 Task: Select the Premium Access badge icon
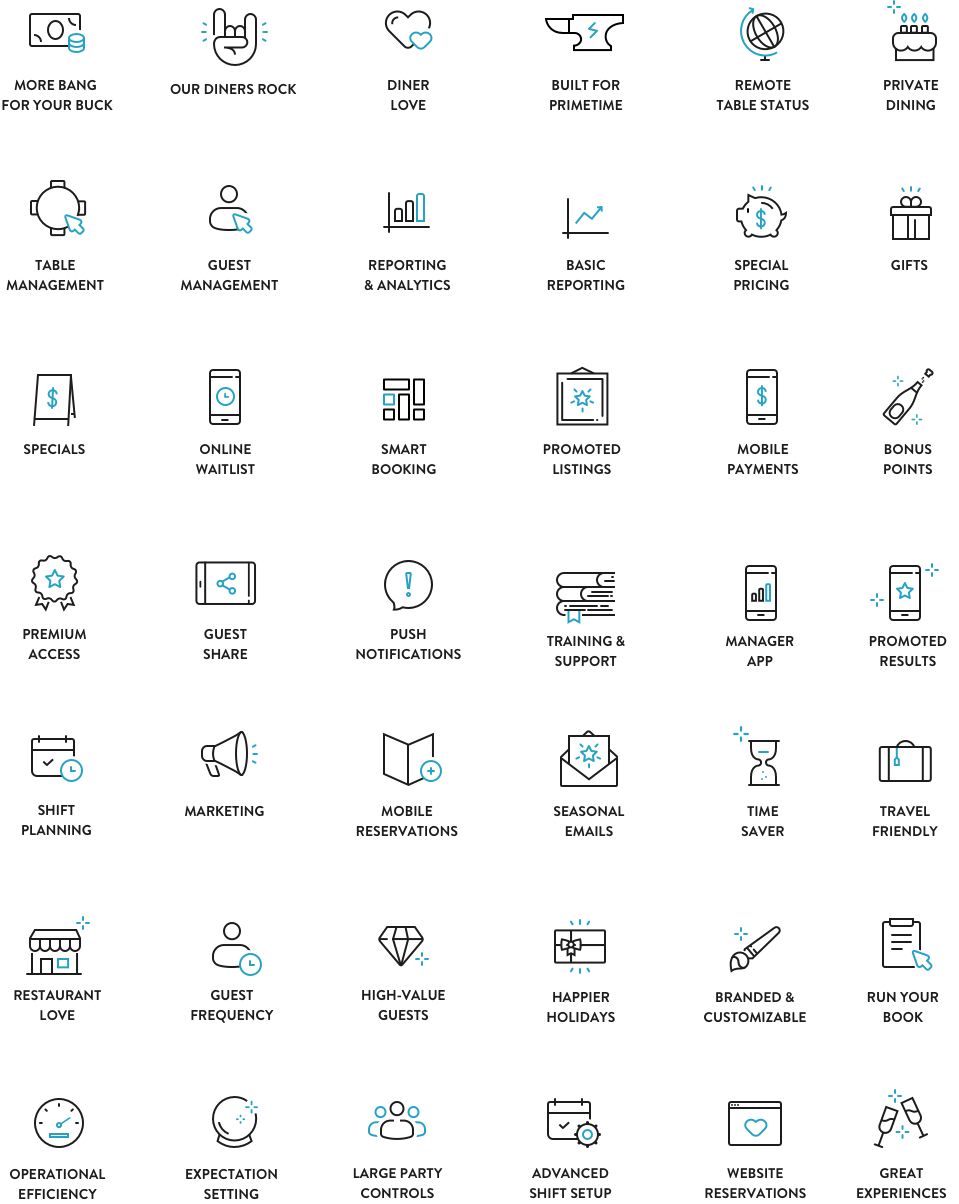tap(55, 582)
